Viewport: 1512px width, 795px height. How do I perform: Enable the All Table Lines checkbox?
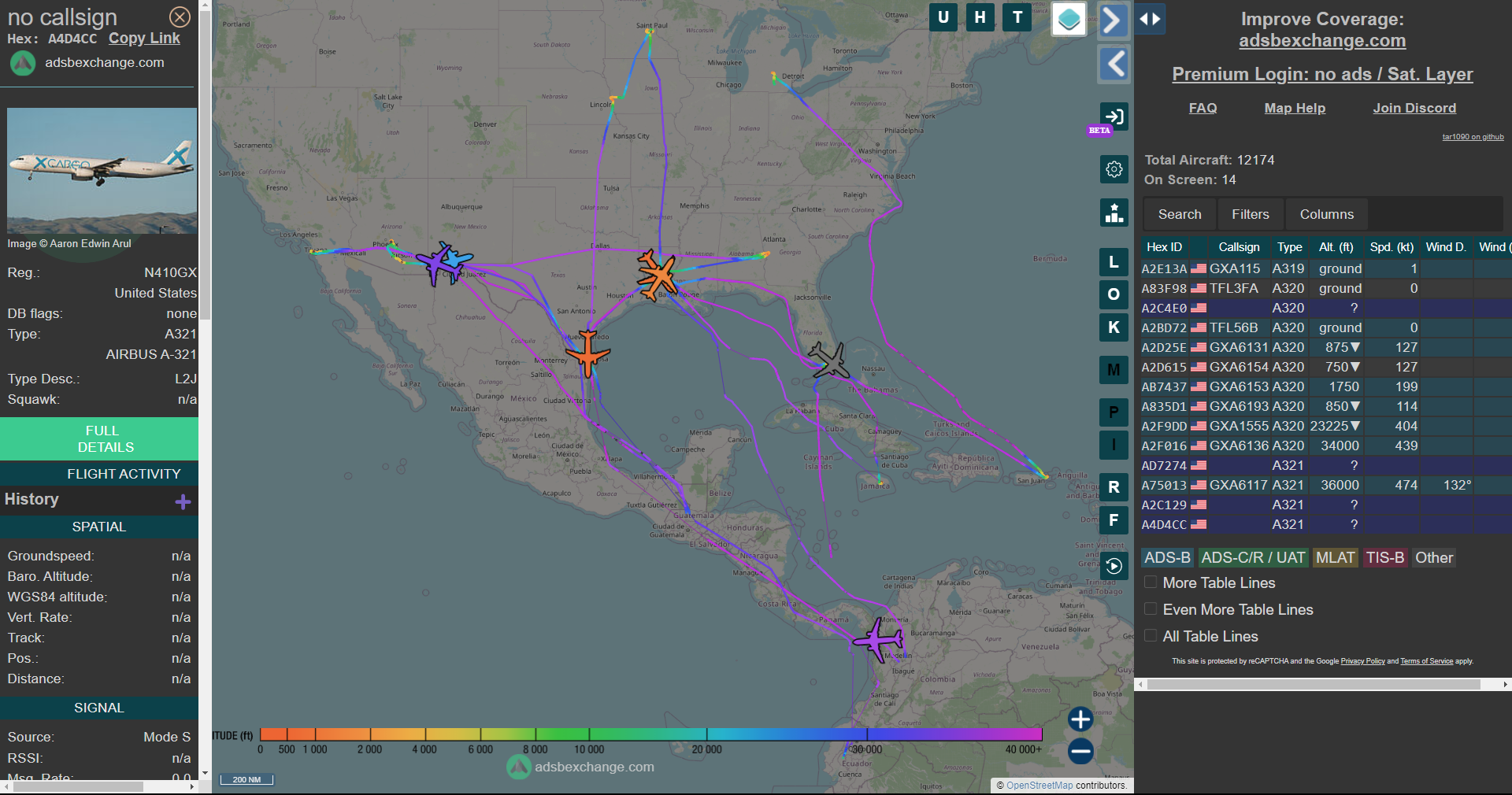(1151, 636)
